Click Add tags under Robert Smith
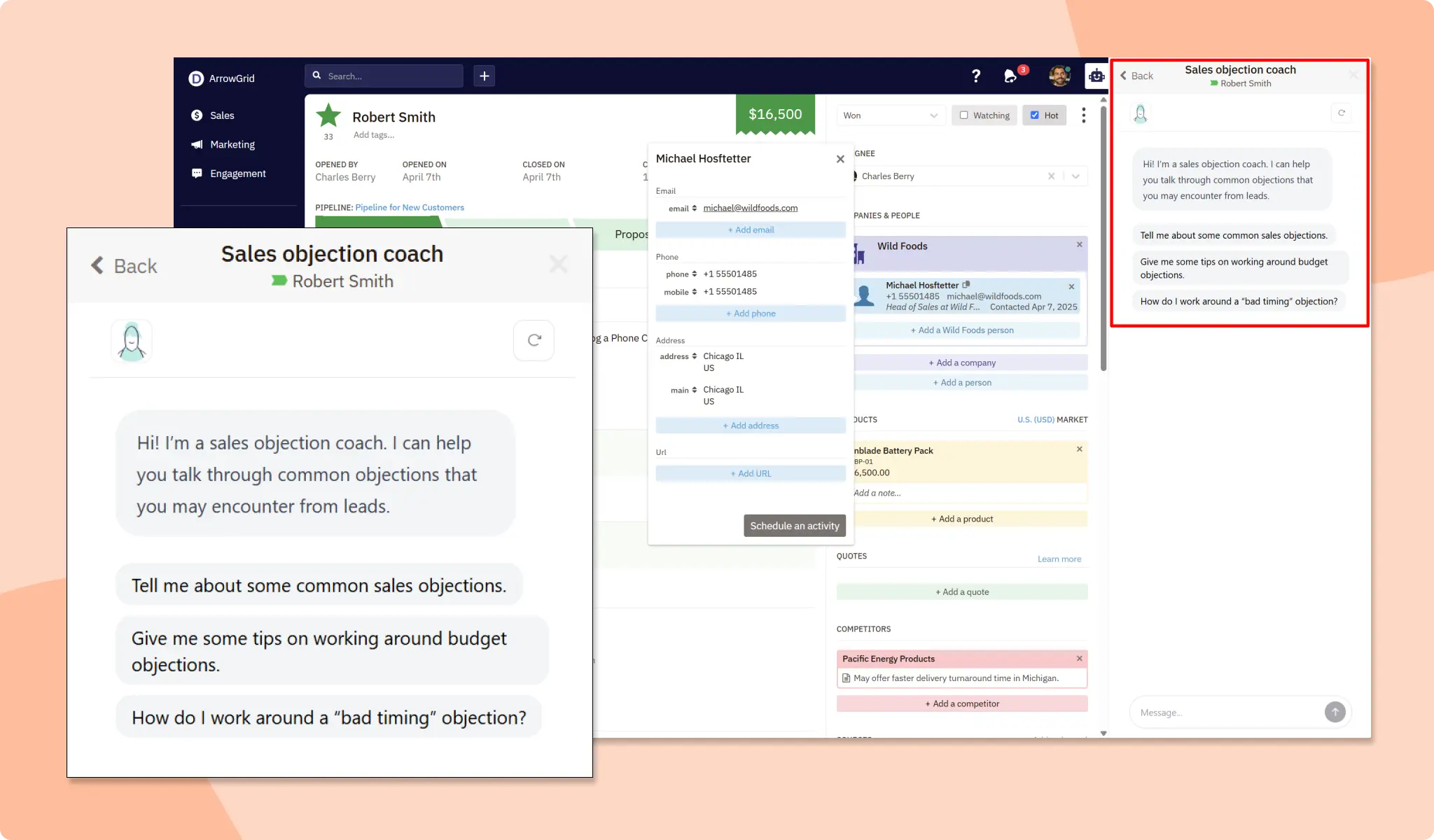Viewport: 1434px width, 840px height. tap(374, 134)
